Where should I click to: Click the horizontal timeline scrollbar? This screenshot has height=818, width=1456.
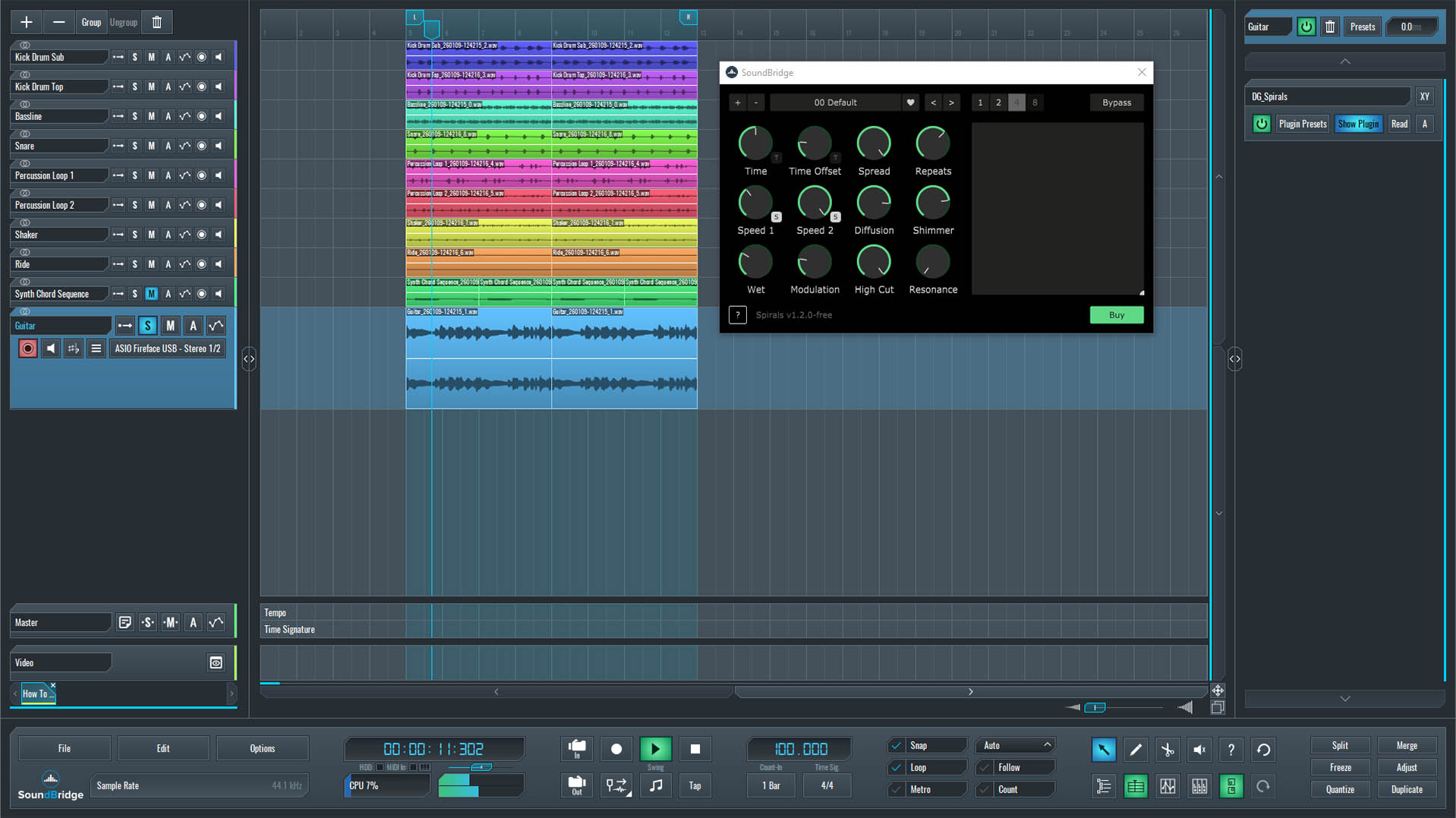tap(733, 692)
